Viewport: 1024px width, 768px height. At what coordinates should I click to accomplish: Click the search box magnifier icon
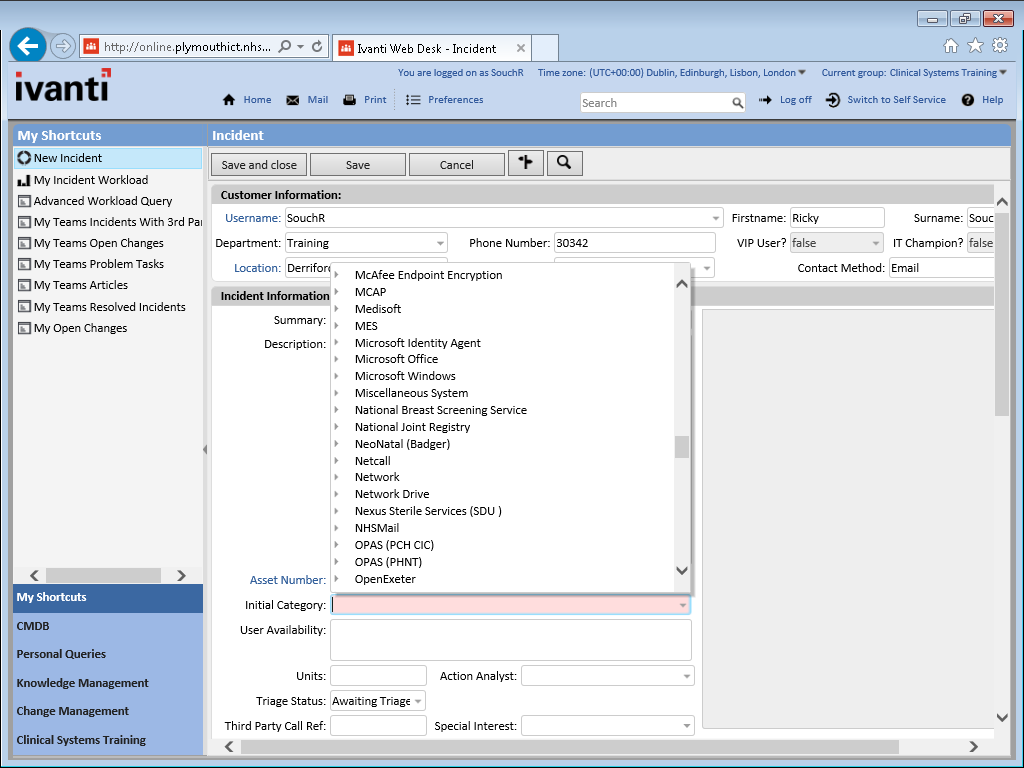tap(737, 103)
